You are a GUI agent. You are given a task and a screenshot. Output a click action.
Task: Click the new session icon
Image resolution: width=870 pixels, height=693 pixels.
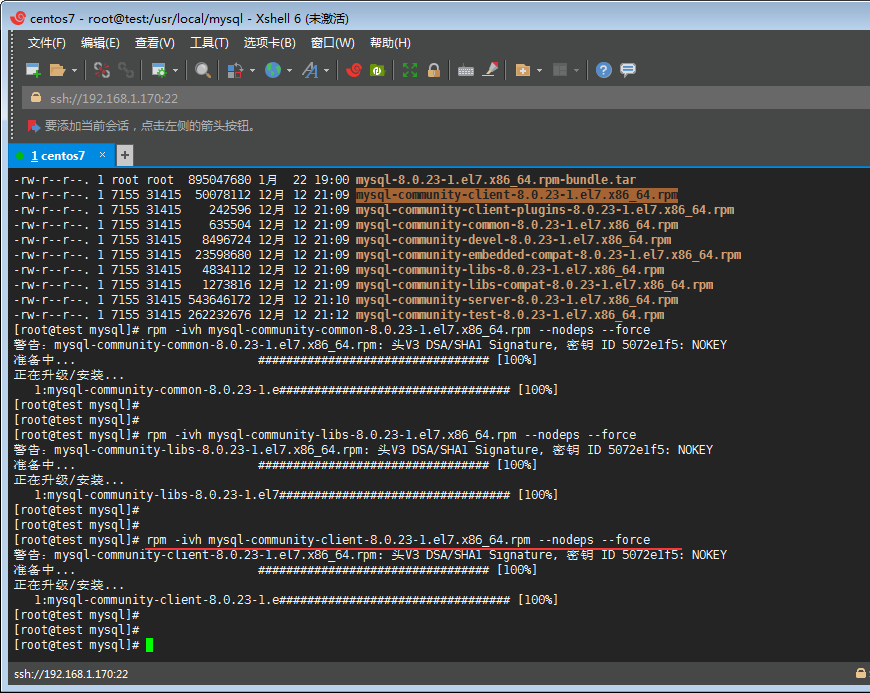pos(33,70)
